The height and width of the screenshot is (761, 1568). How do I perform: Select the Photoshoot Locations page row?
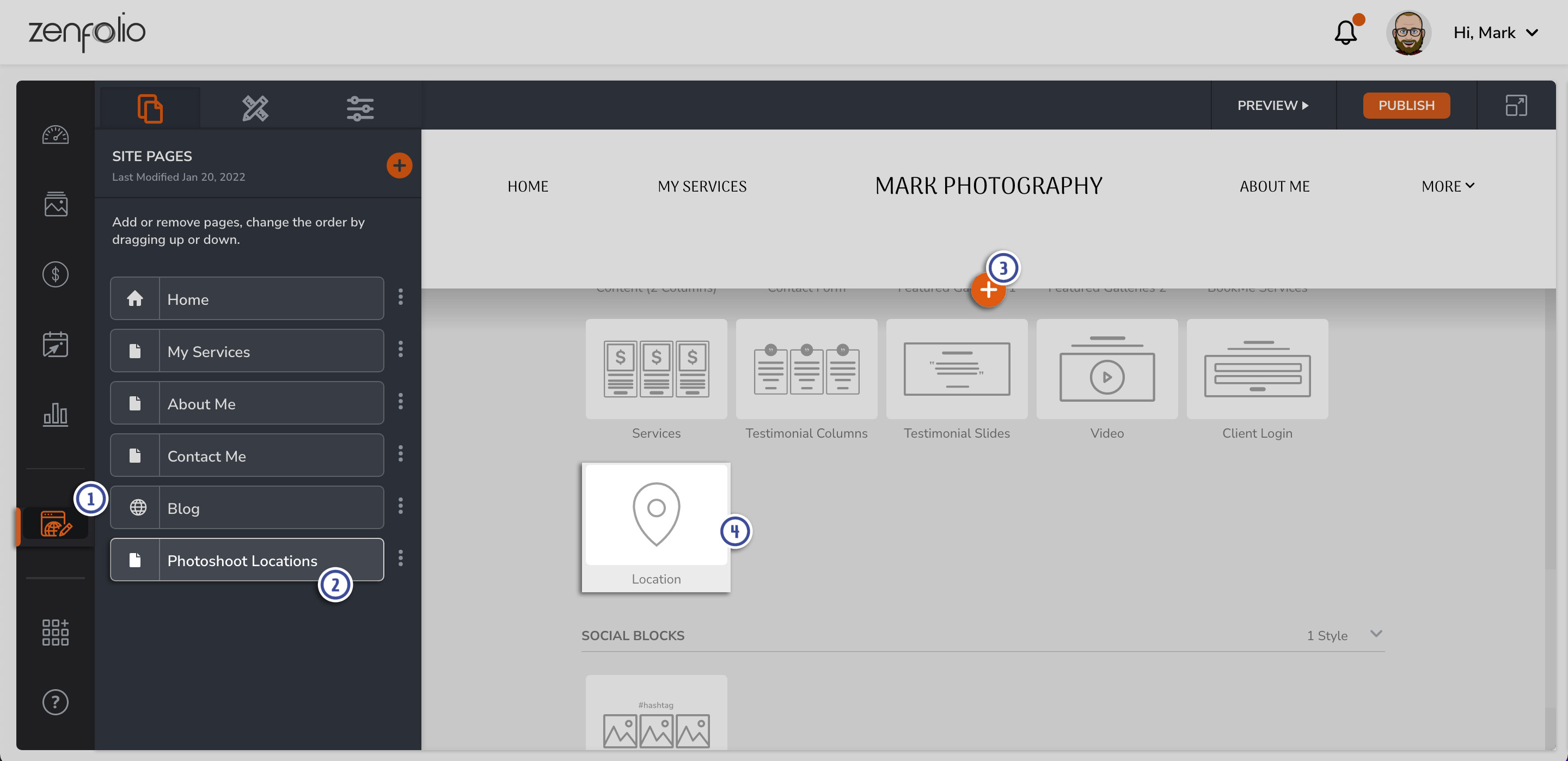click(x=247, y=560)
